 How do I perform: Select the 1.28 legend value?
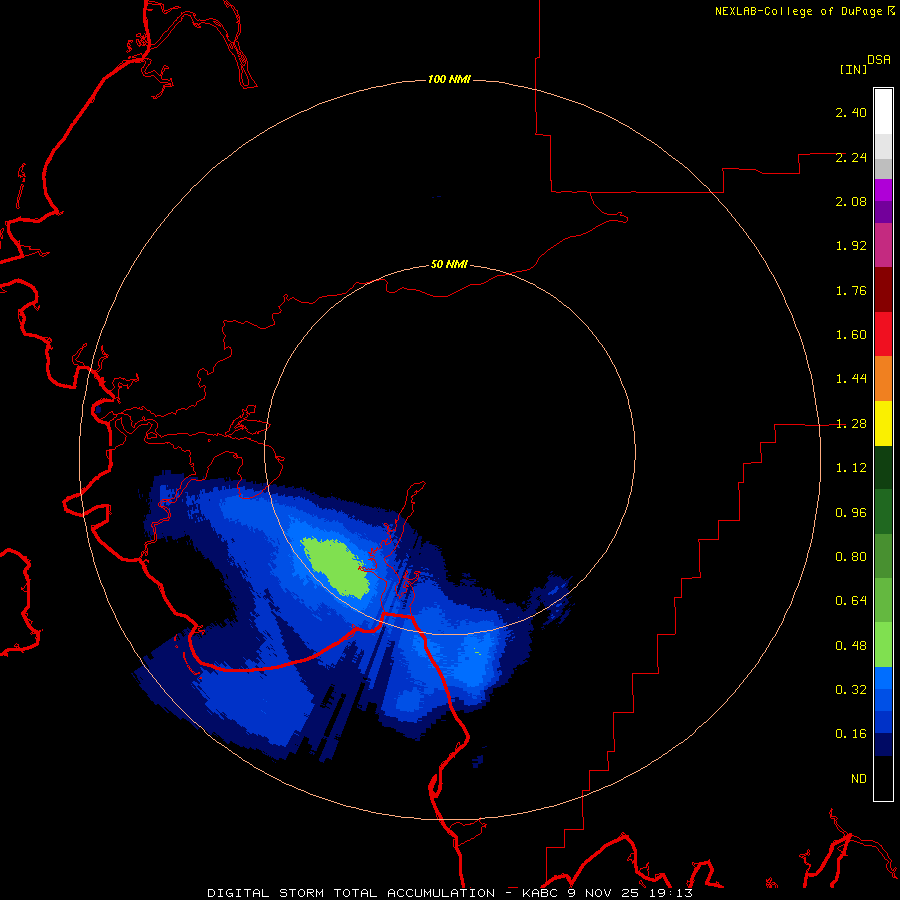[851, 424]
